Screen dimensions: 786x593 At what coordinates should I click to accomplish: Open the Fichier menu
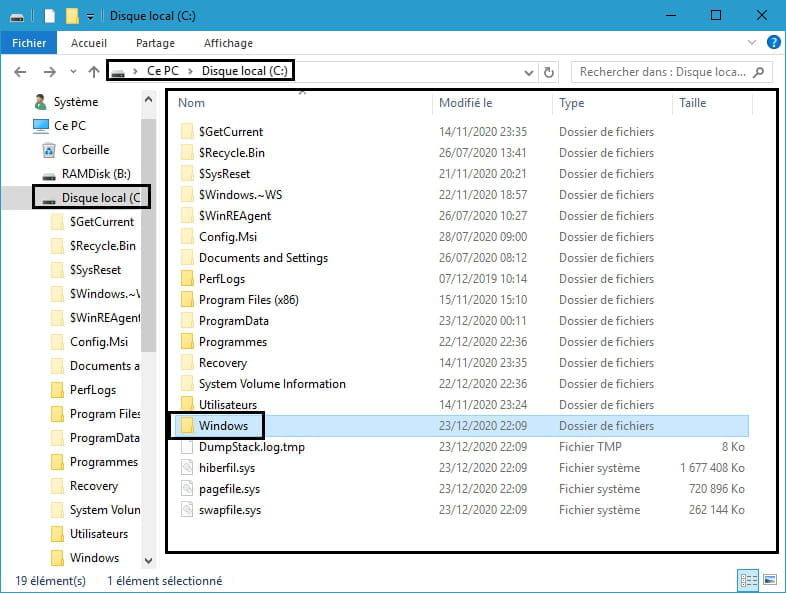coord(29,43)
